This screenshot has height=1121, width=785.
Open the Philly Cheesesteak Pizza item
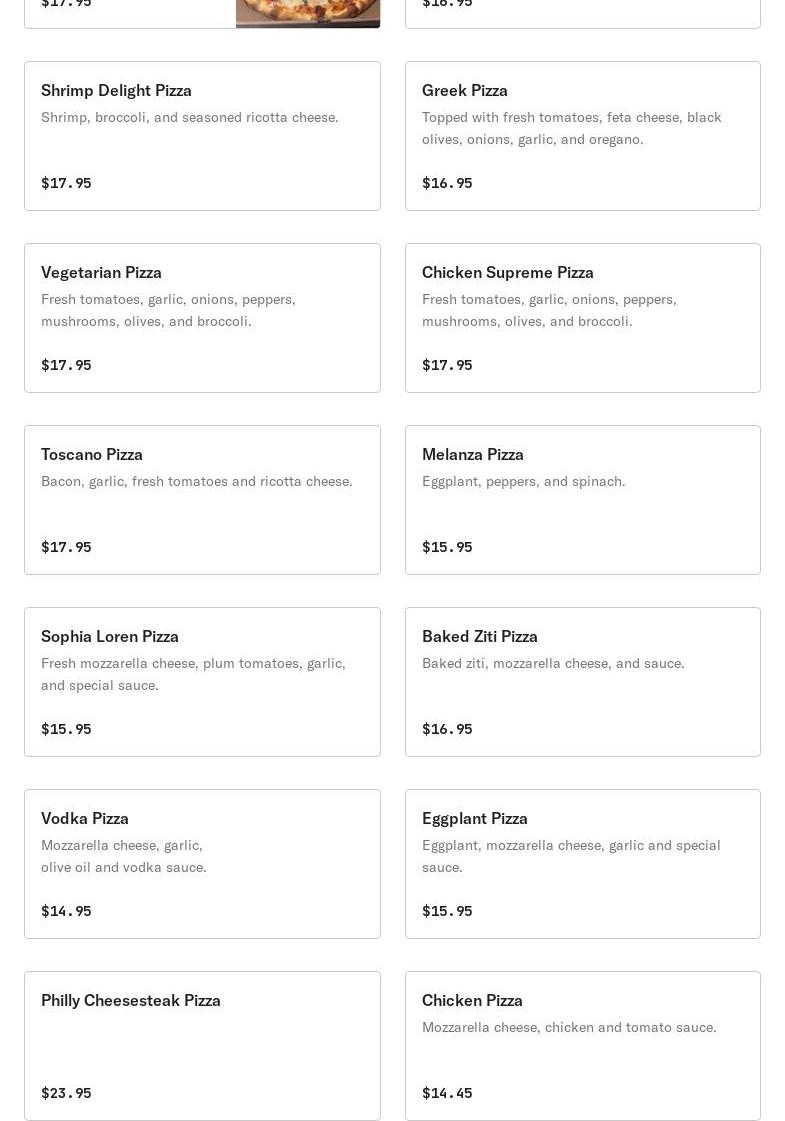pyautogui.click(x=202, y=1046)
